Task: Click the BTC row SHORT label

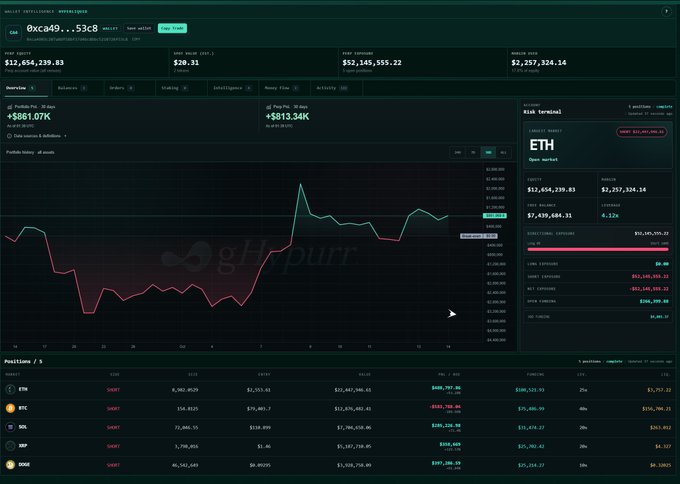Action: click(x=113, y=409)
